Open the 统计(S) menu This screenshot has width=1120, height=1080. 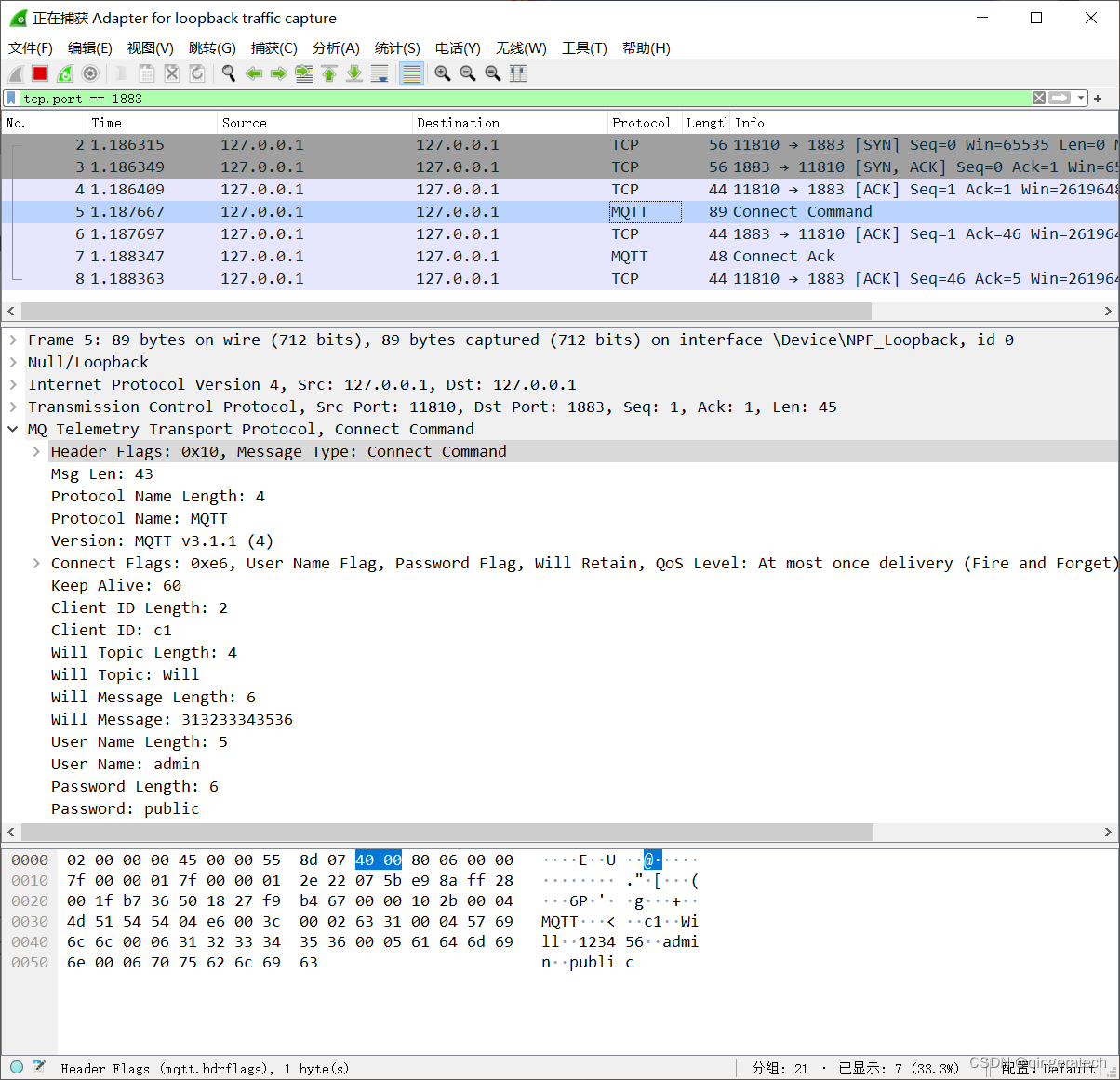pyautogui.click(x=397, y=48)
